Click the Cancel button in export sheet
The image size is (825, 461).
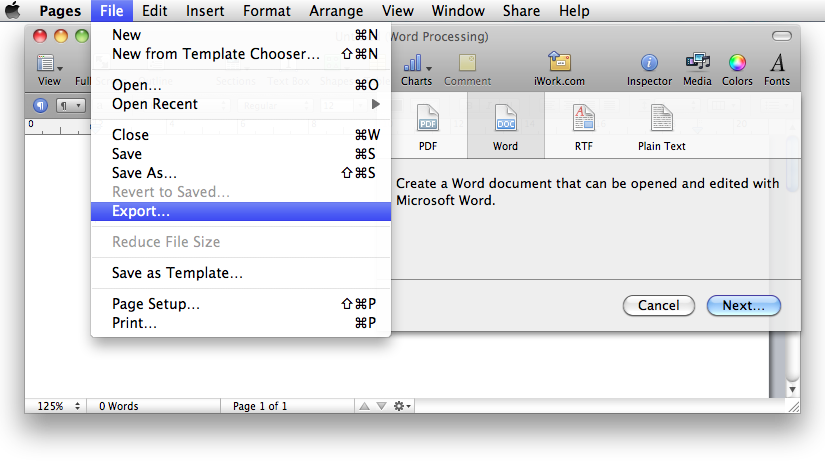(659, 305)
